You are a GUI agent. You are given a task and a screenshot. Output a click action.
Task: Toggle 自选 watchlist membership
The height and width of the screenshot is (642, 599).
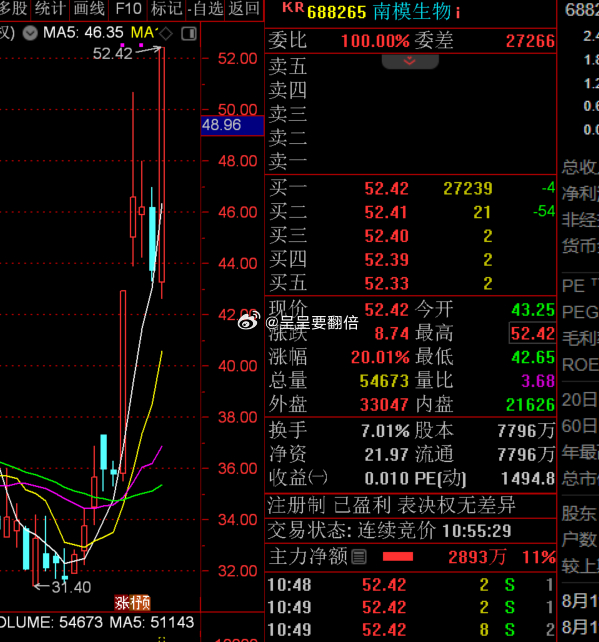[206, 8]
